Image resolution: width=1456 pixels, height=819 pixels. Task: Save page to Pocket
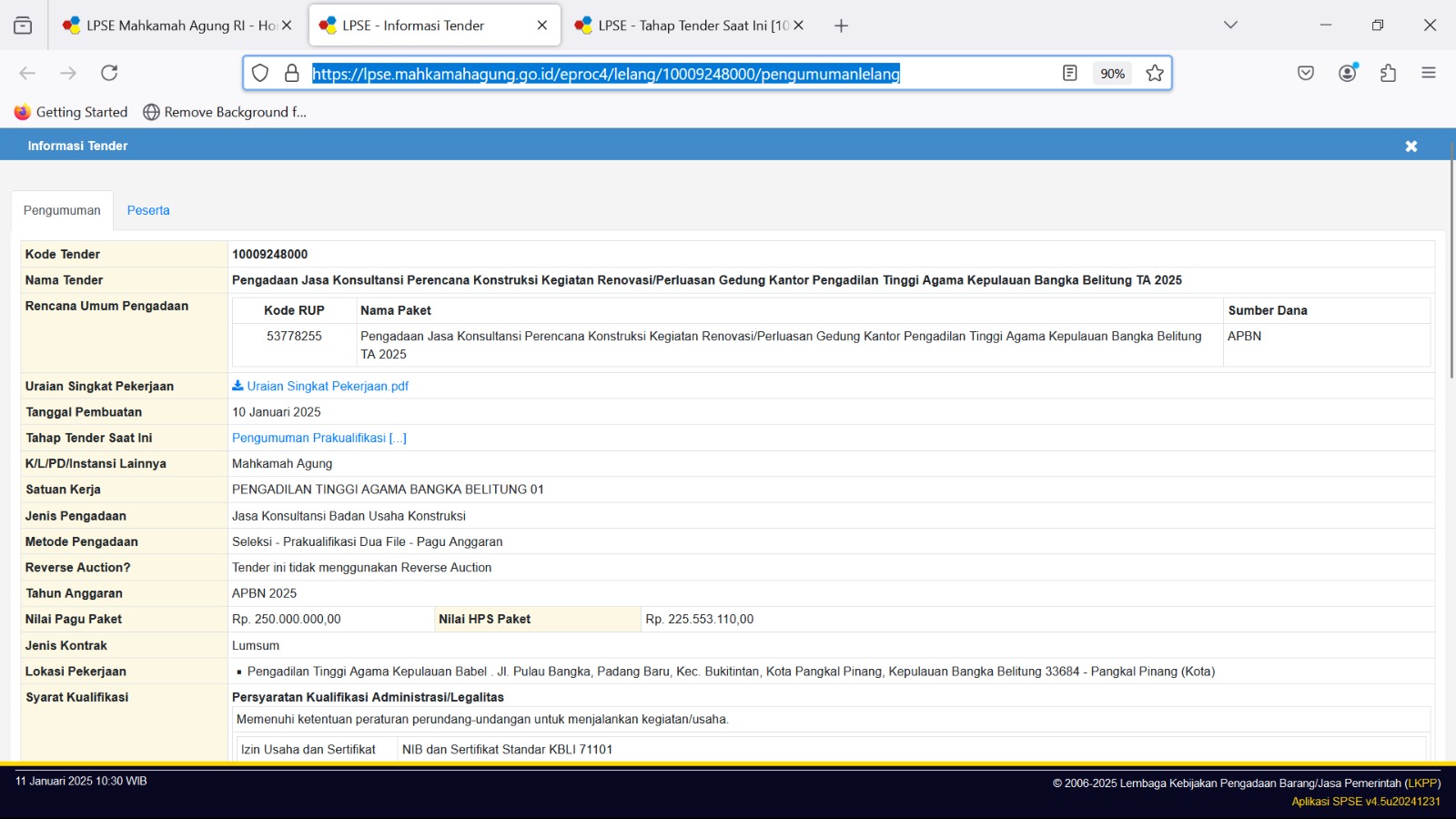tap(1306, 73)
